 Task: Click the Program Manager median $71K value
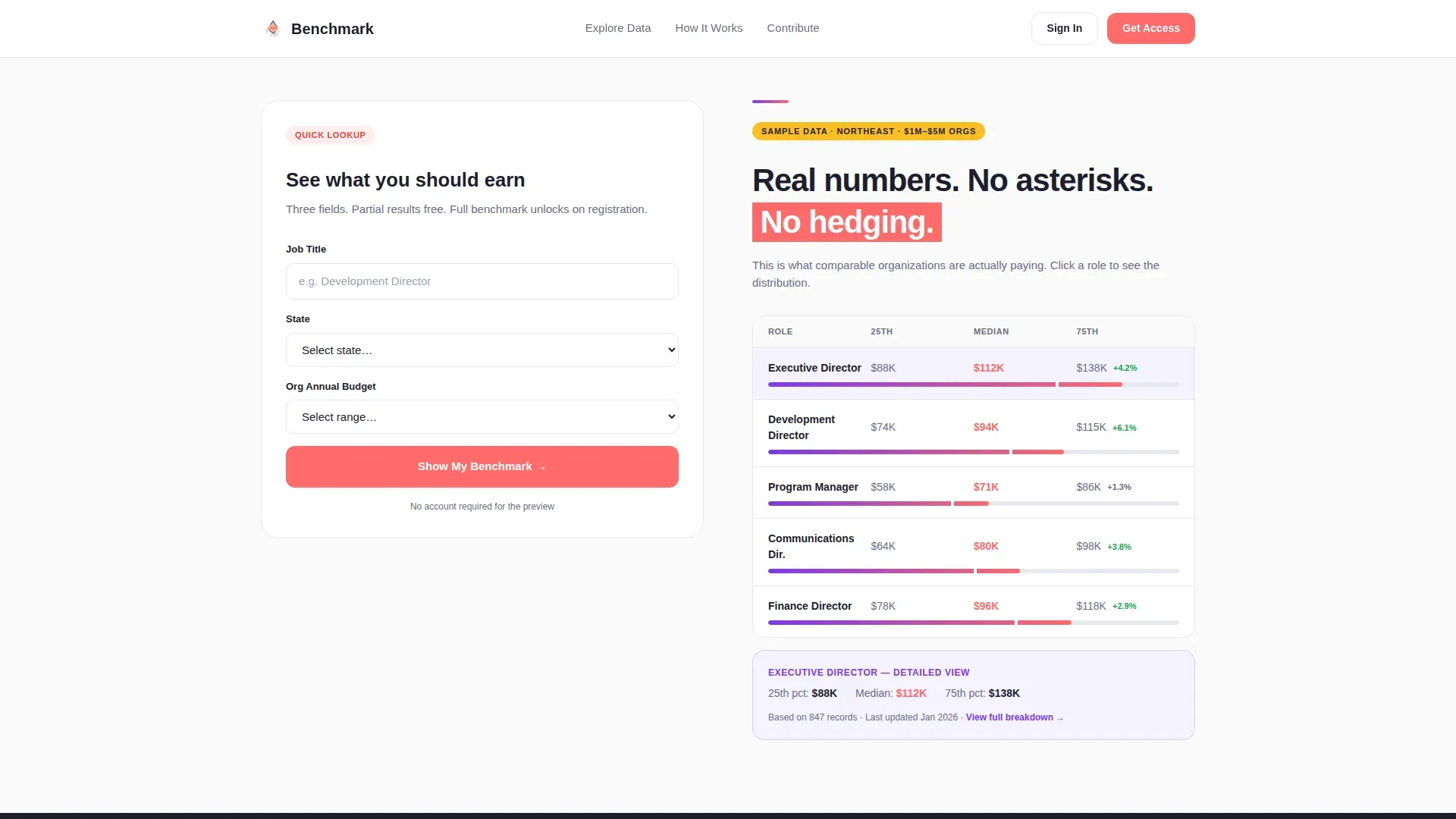986,487
